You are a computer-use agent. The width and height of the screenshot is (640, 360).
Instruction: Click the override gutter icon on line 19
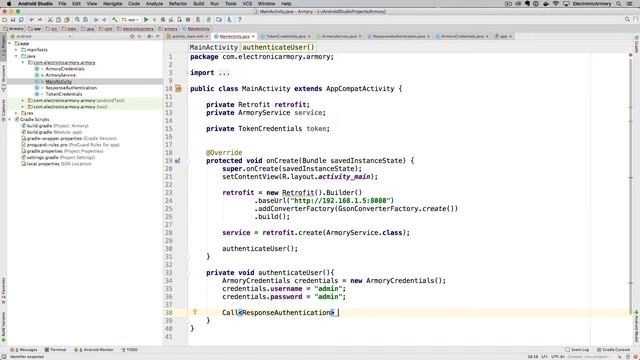(177, 161)
